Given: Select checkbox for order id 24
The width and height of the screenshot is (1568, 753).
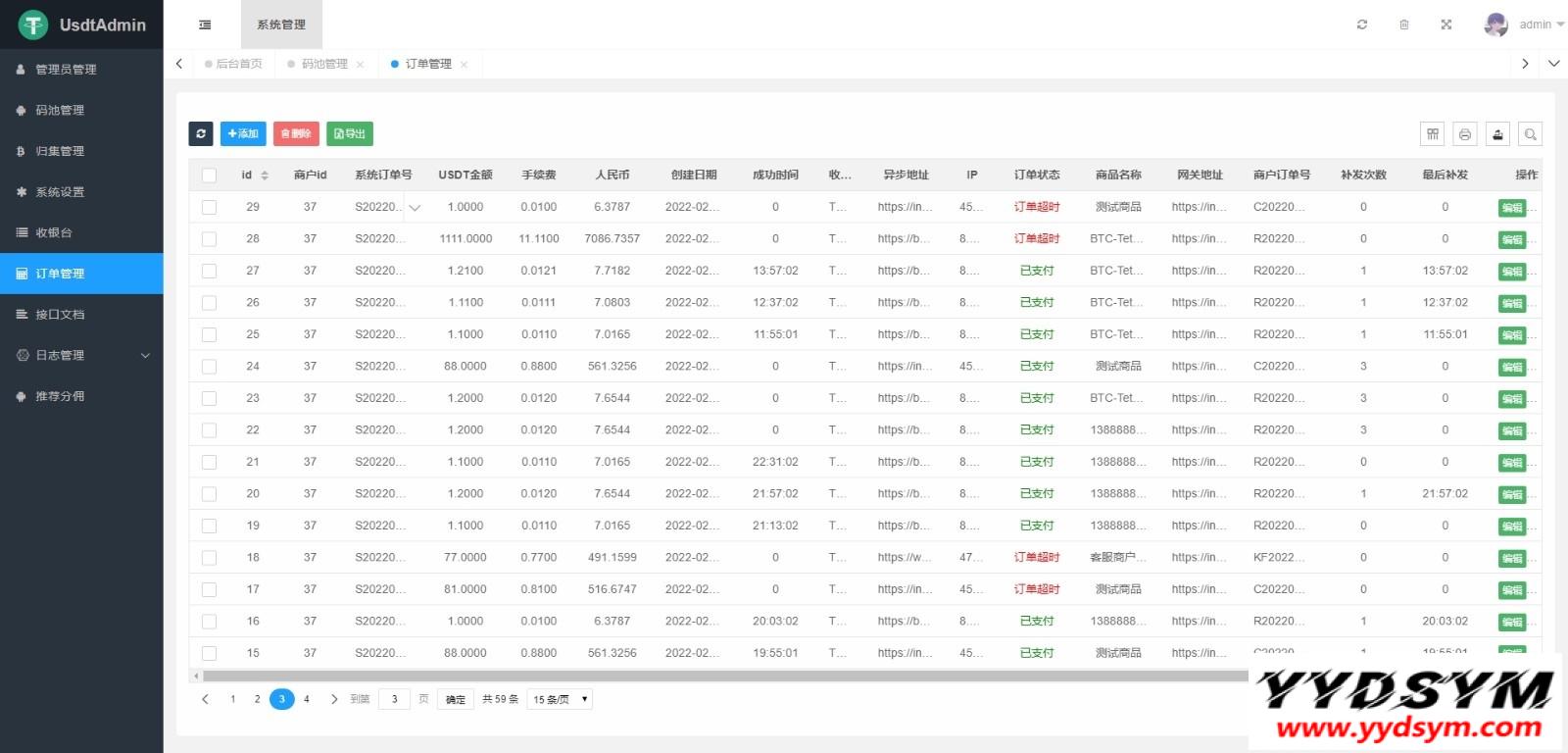Looking at the screenshot, I should coord(209,367).
